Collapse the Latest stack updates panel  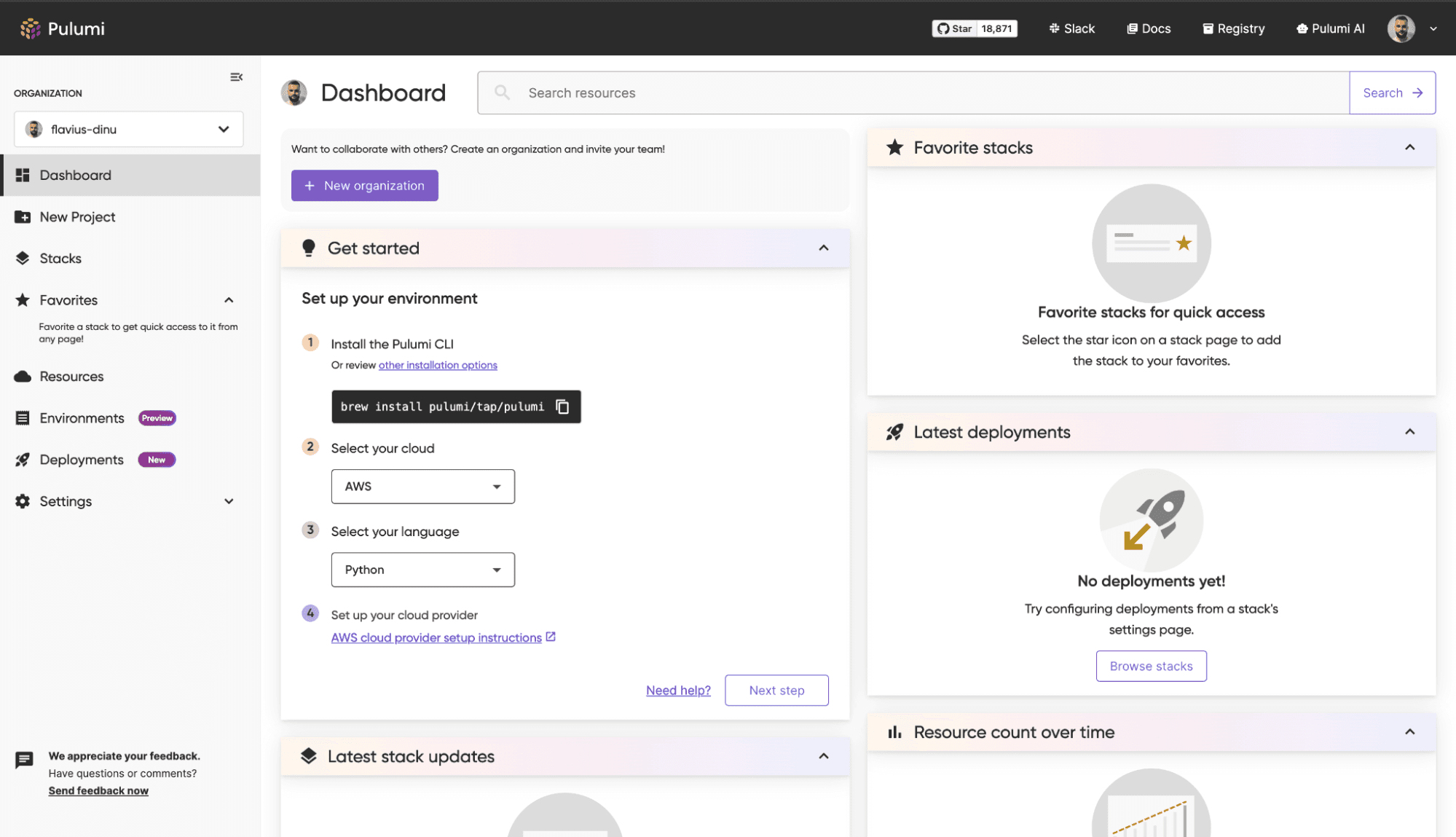coord(824,756)
